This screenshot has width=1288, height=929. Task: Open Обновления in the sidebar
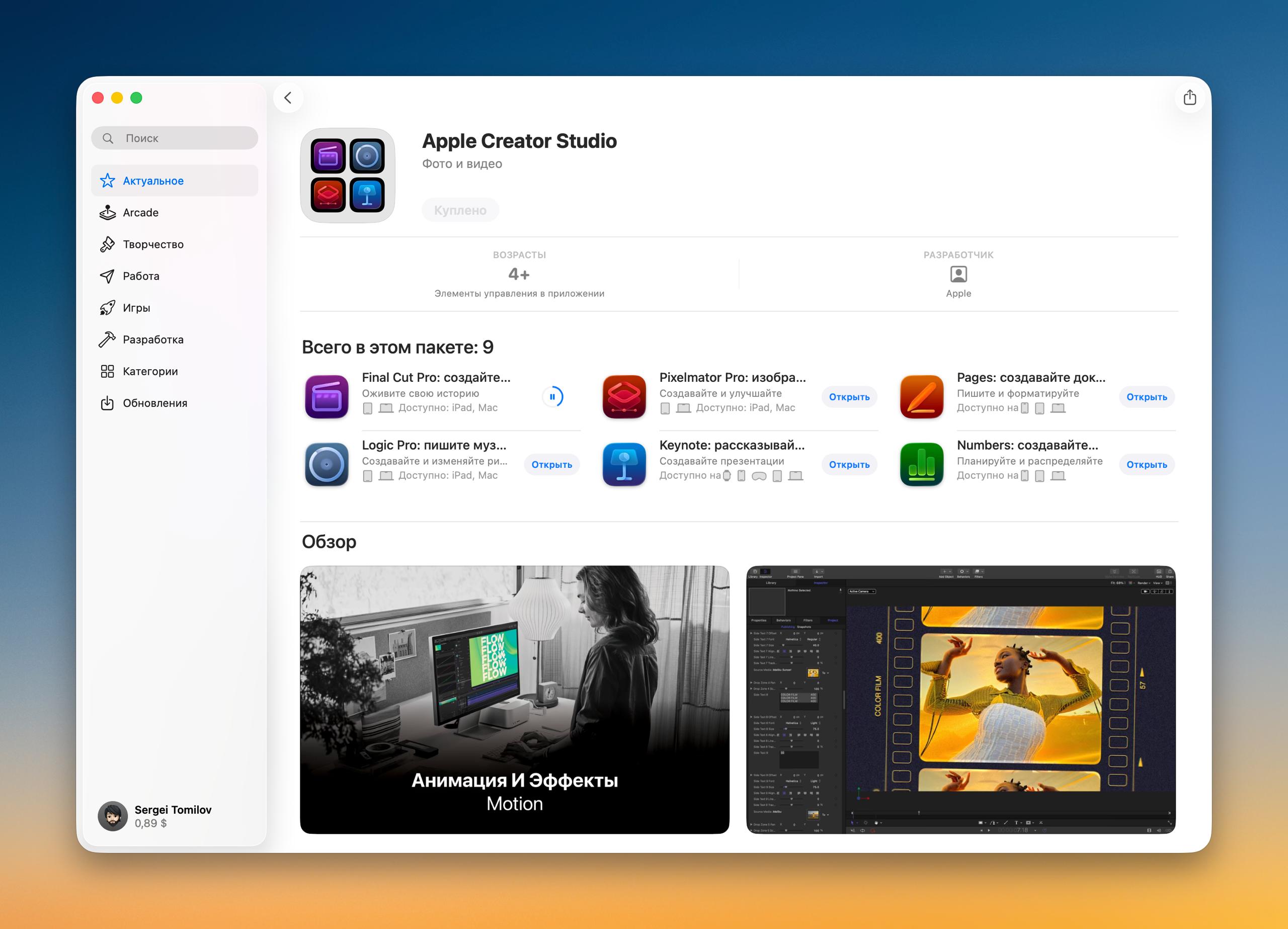[x=175, y=403]
